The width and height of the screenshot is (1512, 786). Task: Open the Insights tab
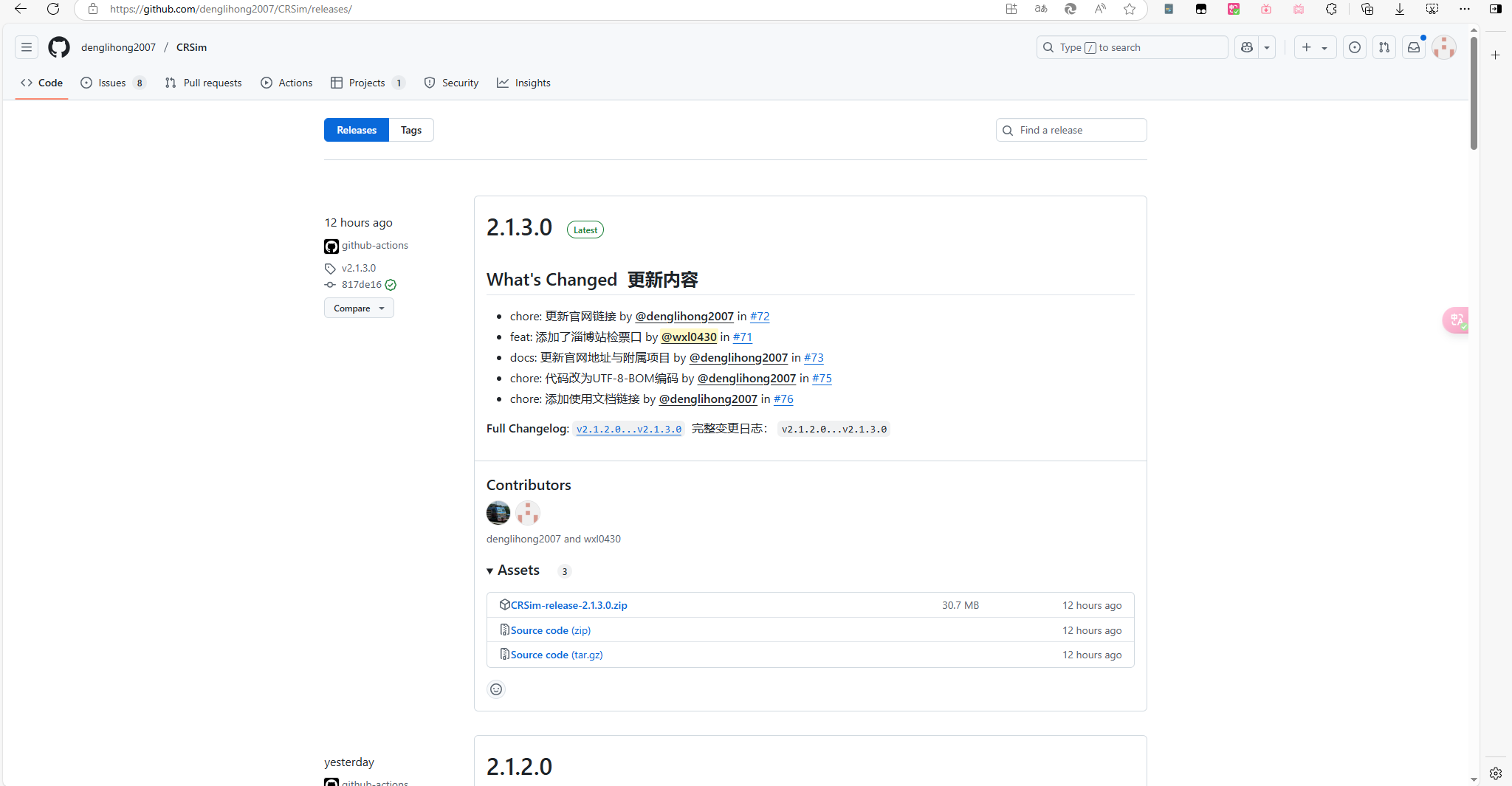(x=523, y=83)
